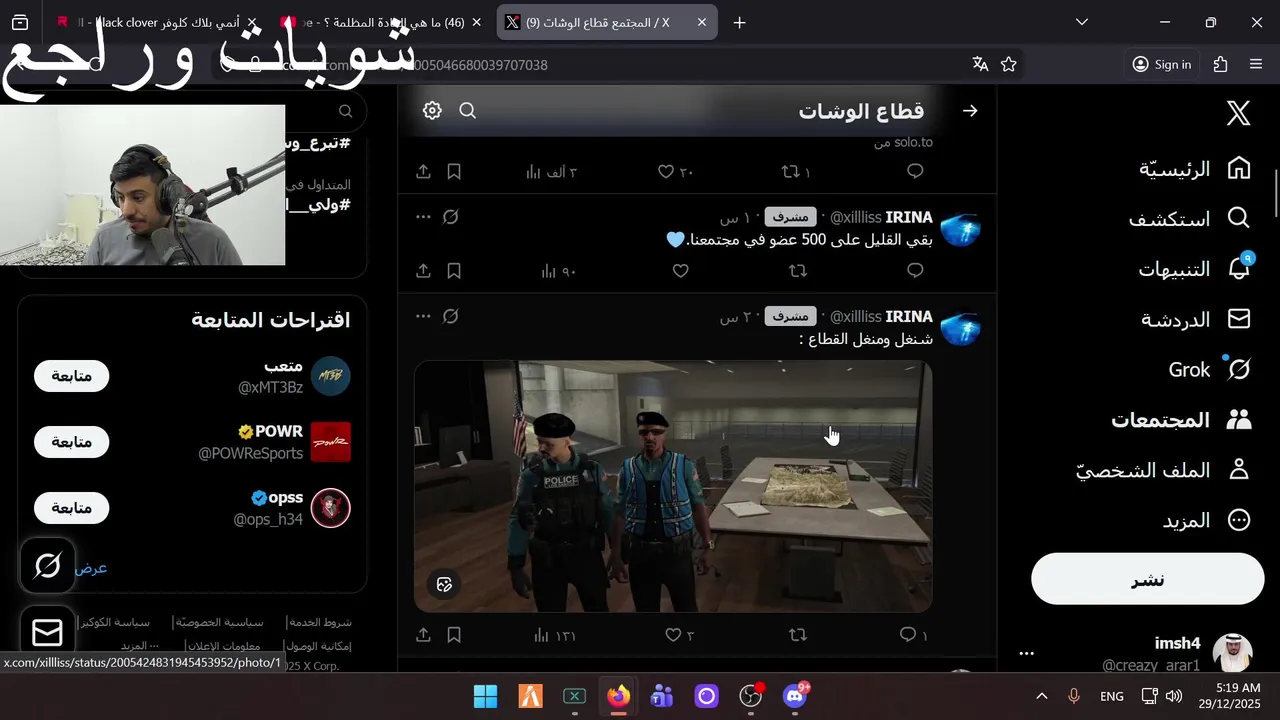
Task: Open the استكشف explore page
Action: coord(1189,219)
